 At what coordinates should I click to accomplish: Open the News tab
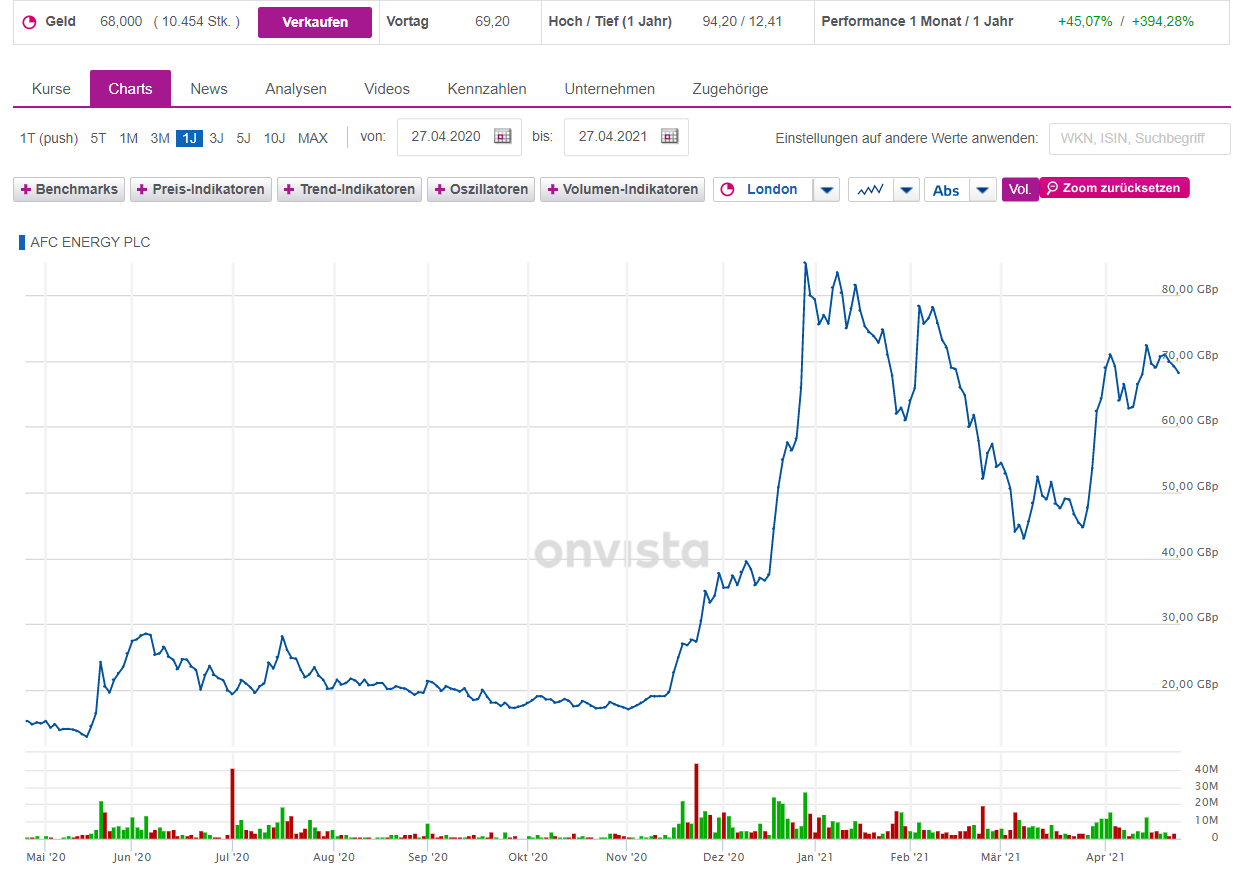pos(209,89)
